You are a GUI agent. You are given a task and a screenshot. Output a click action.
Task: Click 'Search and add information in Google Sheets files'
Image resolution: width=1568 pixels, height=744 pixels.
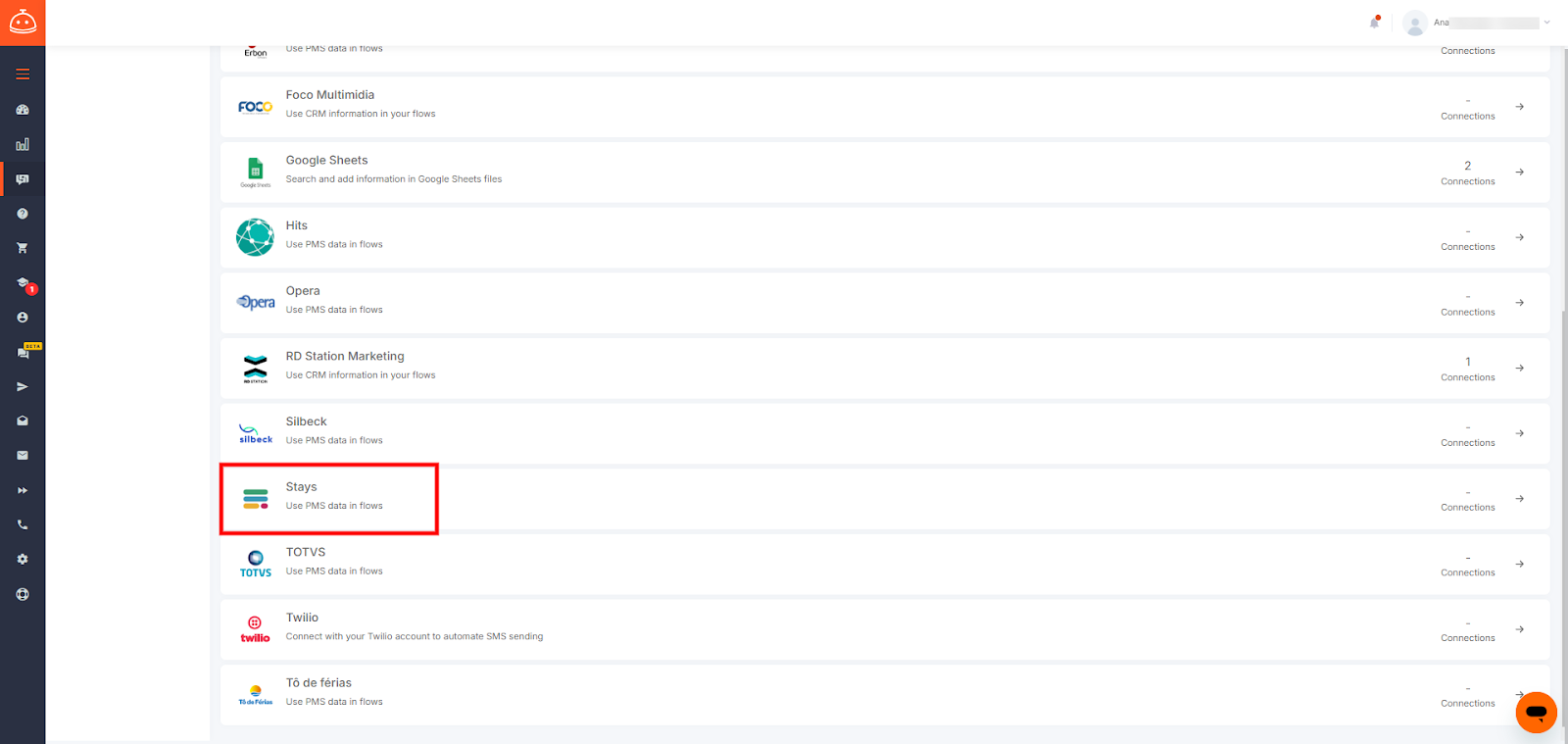[x=394, y=179]
